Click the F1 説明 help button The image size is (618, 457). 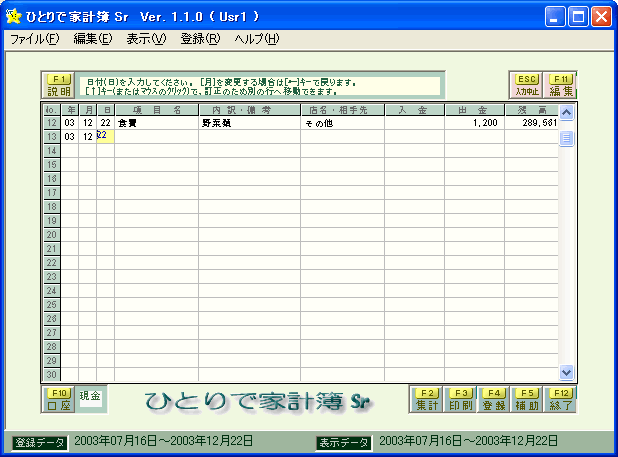(x=59, y=85)
